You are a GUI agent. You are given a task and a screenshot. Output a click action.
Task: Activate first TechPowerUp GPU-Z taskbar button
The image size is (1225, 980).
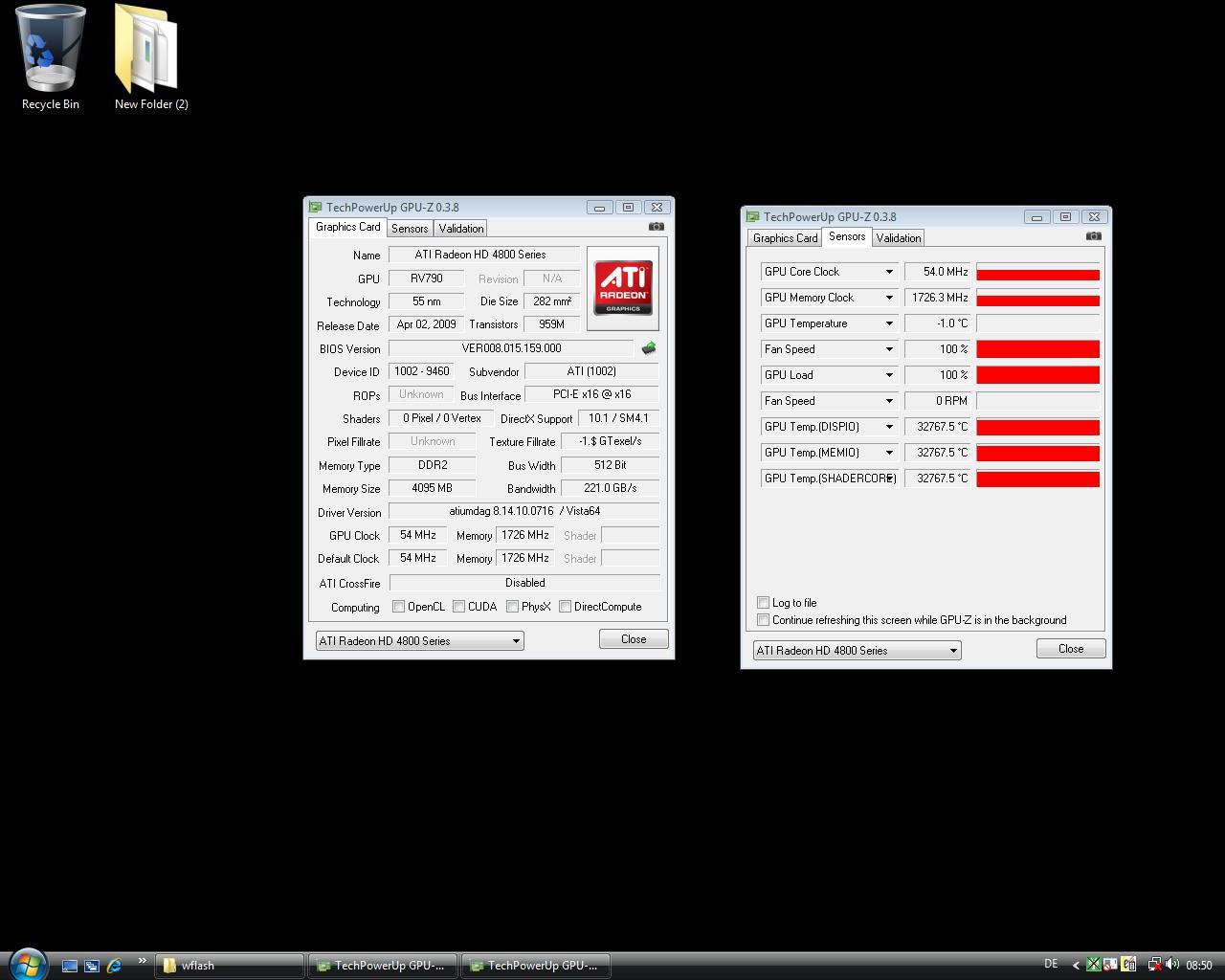[383, 966]
